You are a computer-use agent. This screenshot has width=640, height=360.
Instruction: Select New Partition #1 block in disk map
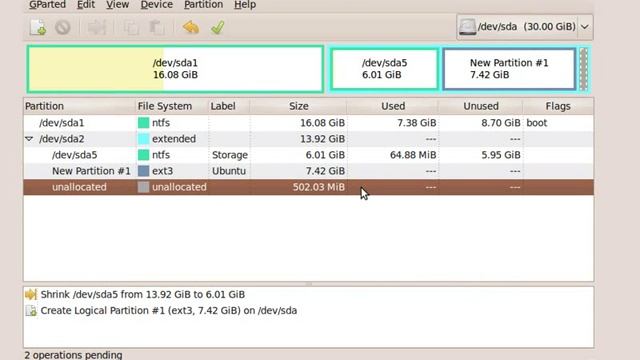[509, 69]
